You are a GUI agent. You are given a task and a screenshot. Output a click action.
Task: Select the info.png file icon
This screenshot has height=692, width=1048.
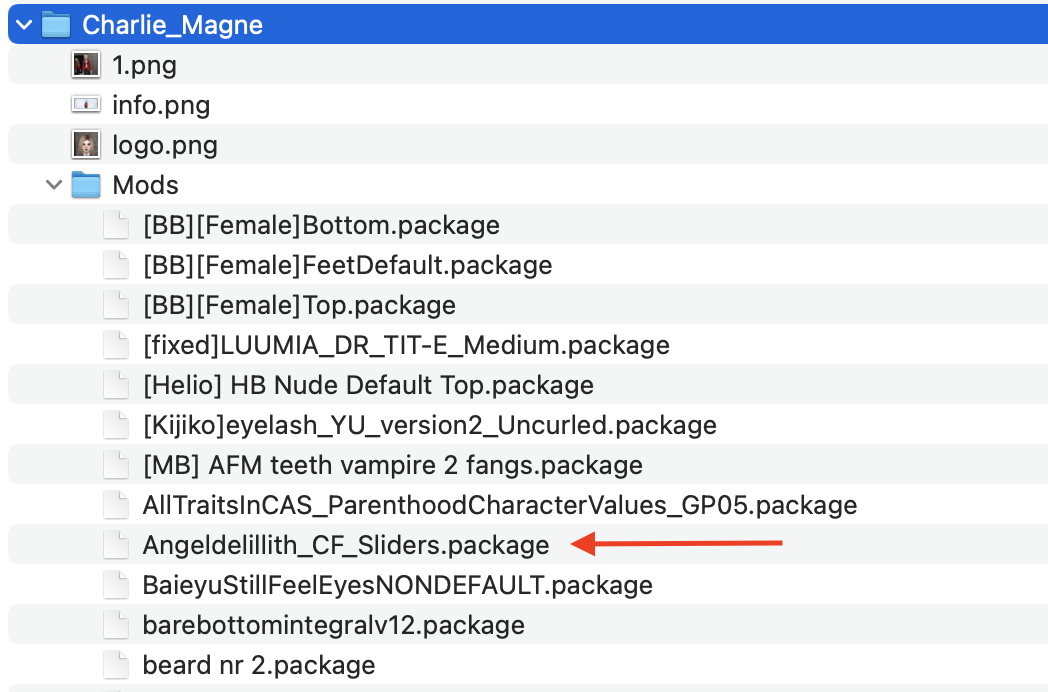[x=86, y=104]
